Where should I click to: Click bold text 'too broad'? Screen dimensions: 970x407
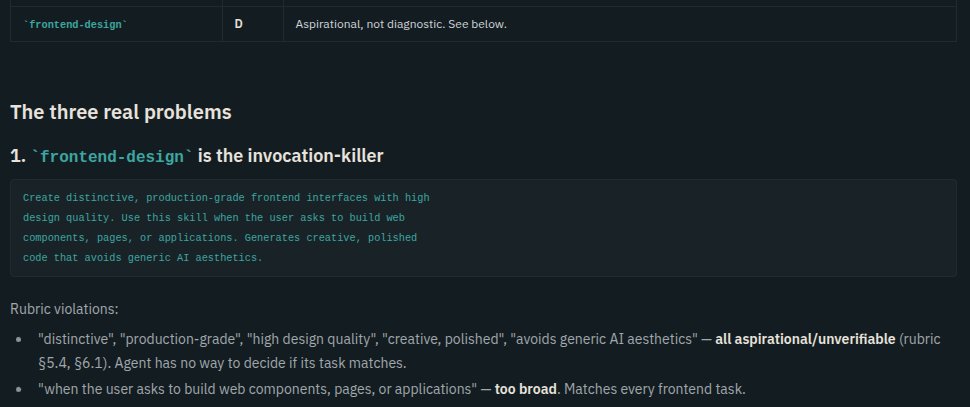click(525, 390)
